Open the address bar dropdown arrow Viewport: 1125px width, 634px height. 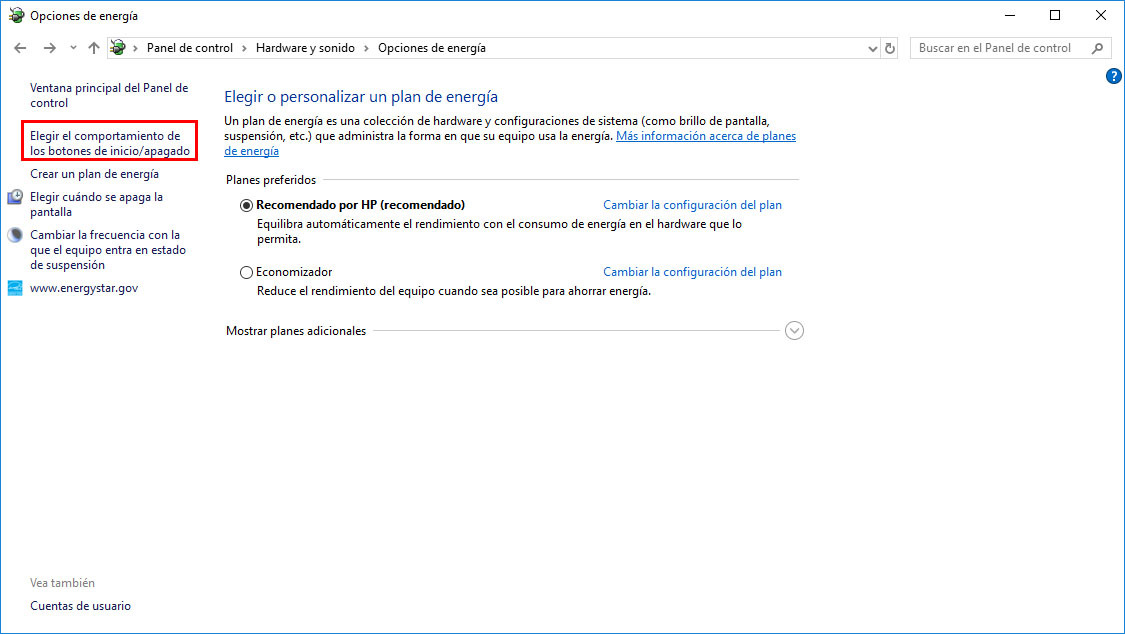pos(871,47)
